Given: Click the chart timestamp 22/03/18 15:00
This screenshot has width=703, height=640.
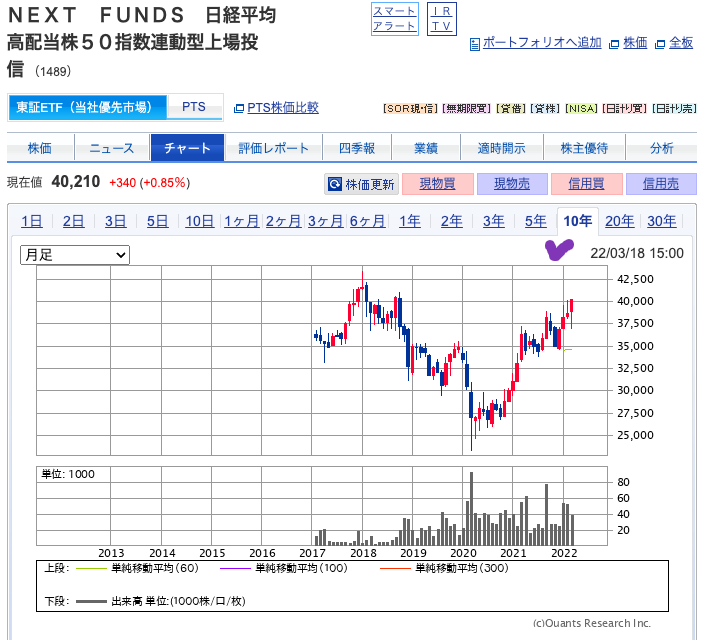Looking at the screenshot, I should (637, 253).
